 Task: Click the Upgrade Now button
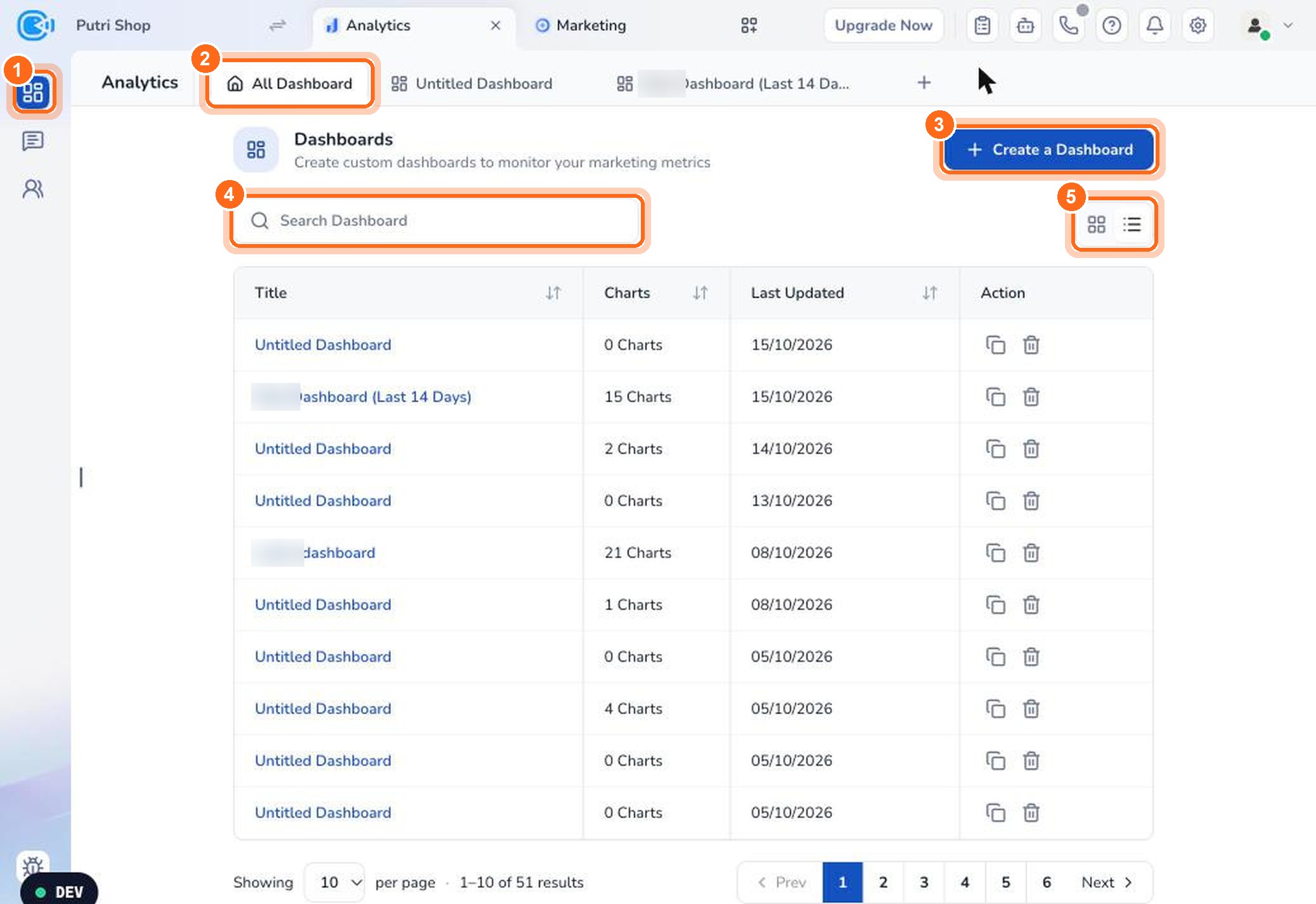[x=884, y=25]
